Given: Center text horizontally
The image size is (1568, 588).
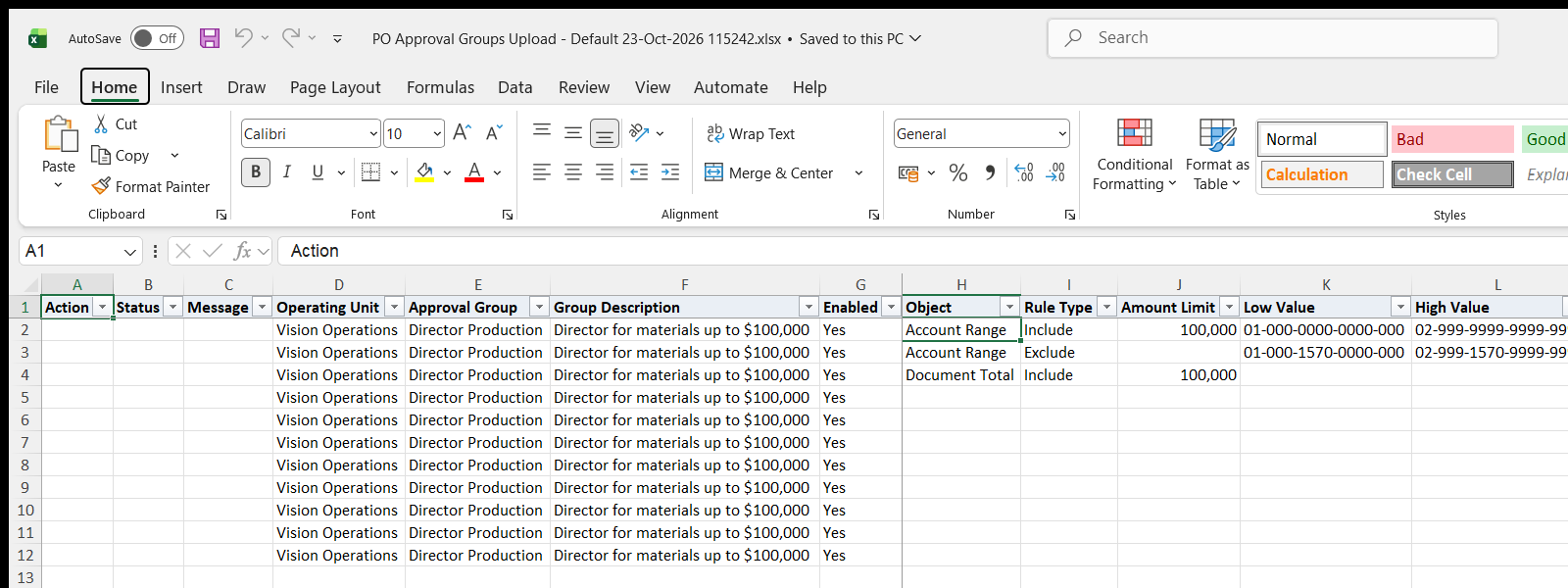Looking at the screenshot, I should coord(573,172).
